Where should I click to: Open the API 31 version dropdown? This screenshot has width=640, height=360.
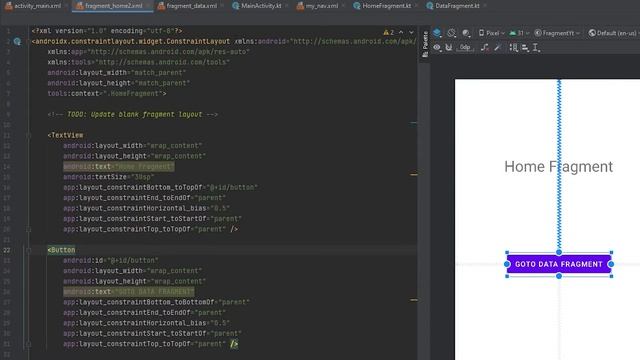pos(519,33)
